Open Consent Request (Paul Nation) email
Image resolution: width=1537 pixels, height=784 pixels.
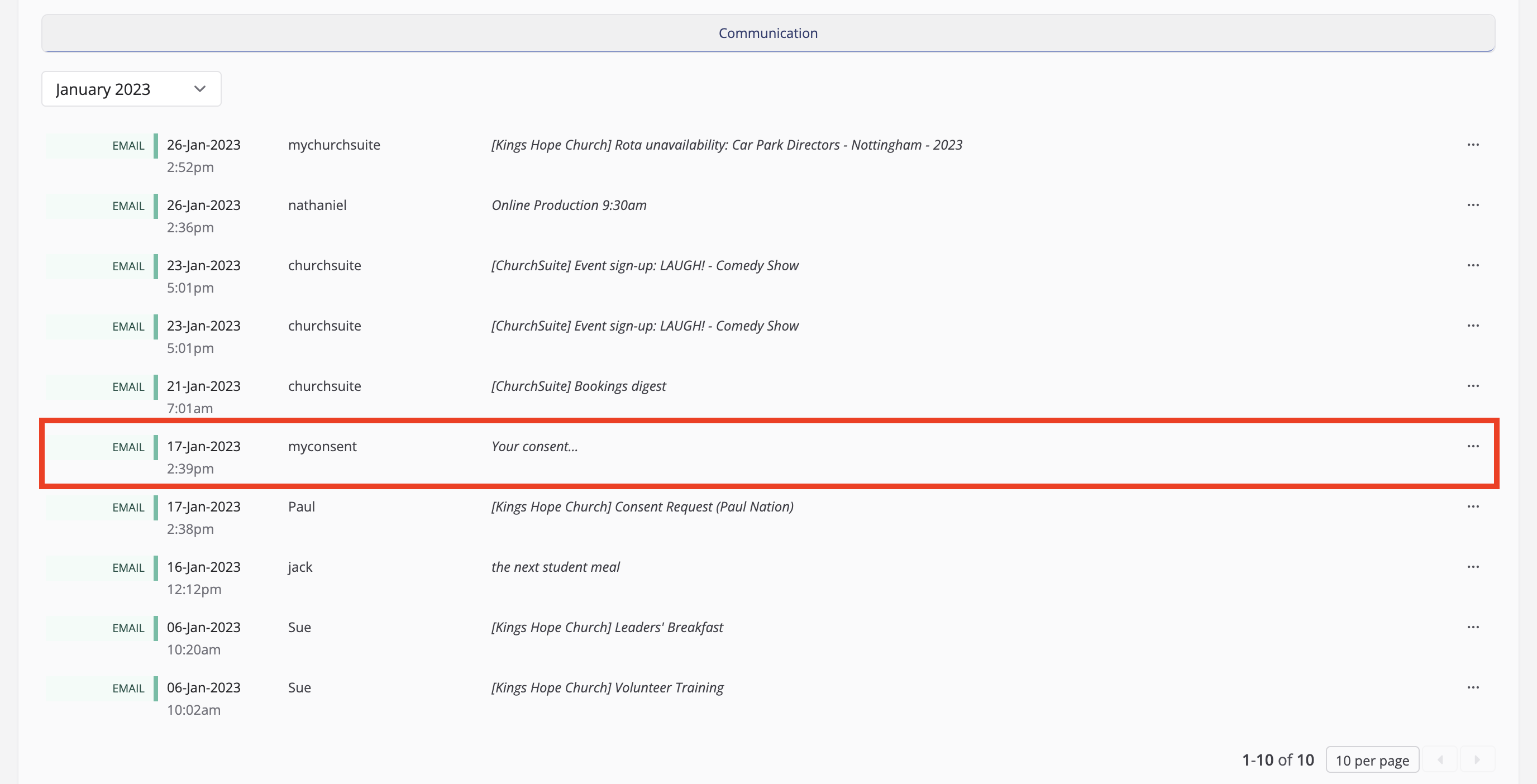tap(642, 506)
